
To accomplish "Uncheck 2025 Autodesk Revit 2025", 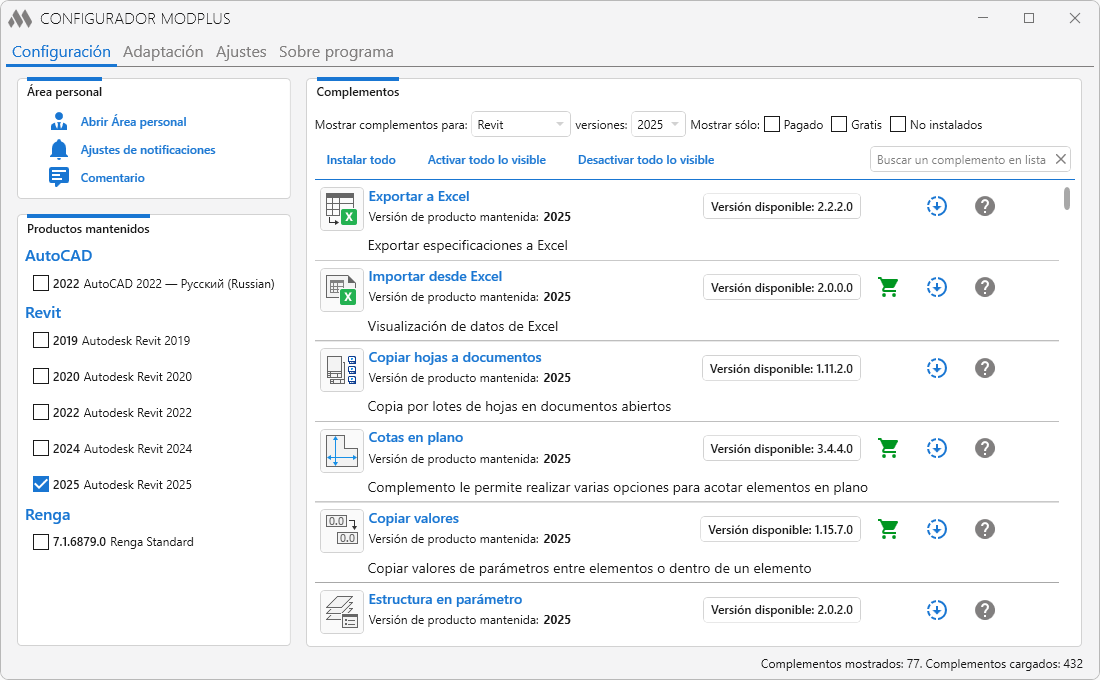I will (41, 484).
